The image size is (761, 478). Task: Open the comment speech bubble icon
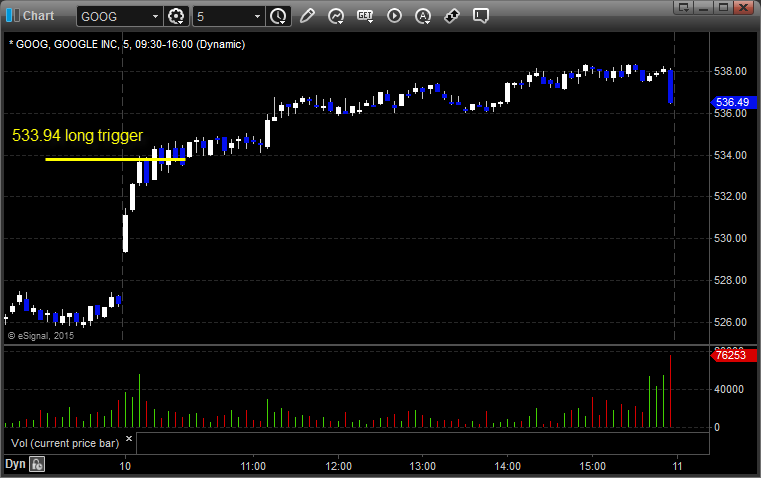coord(481,16)
